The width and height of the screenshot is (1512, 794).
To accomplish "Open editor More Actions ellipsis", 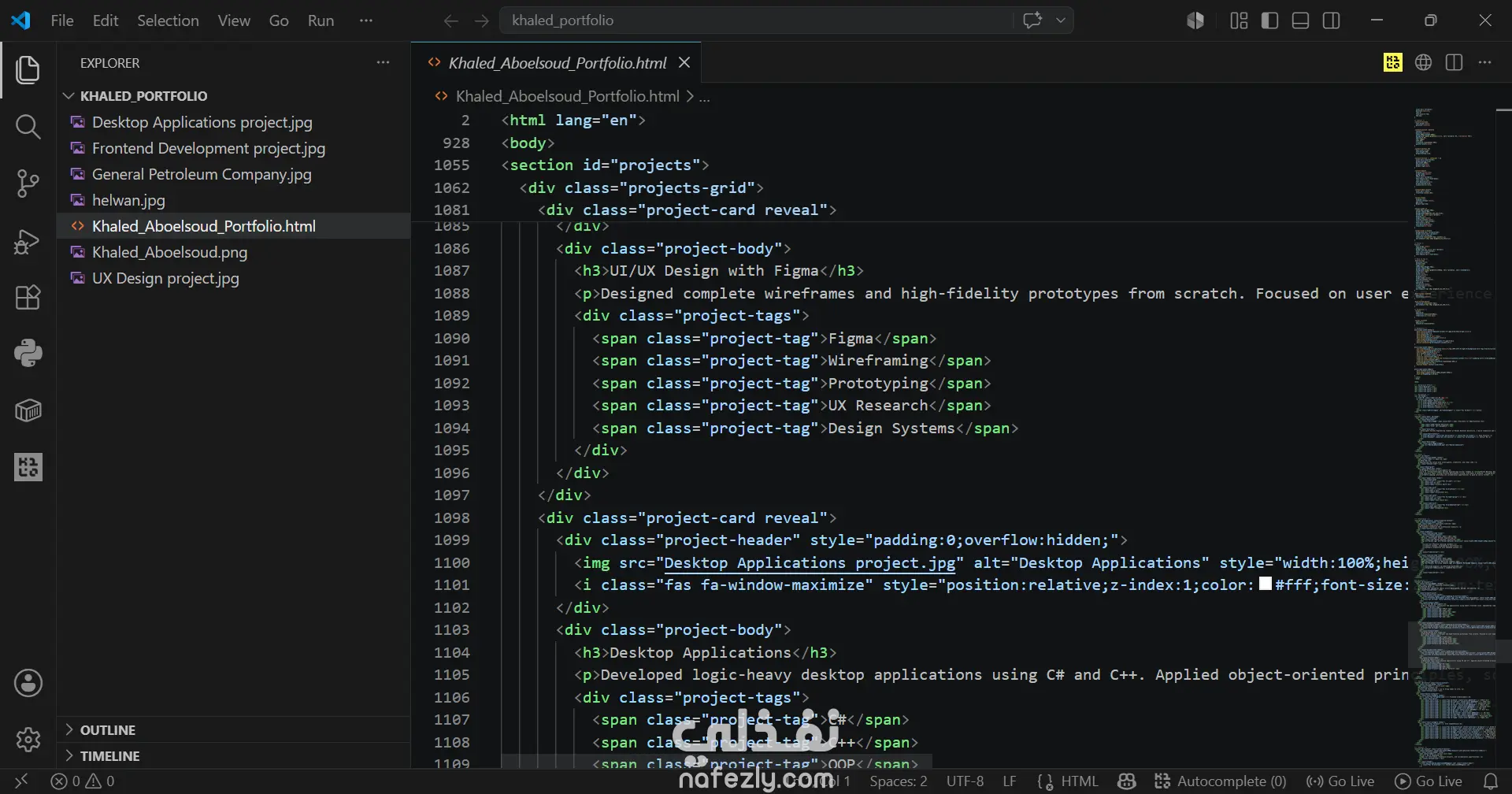I will coord(1484,62).
